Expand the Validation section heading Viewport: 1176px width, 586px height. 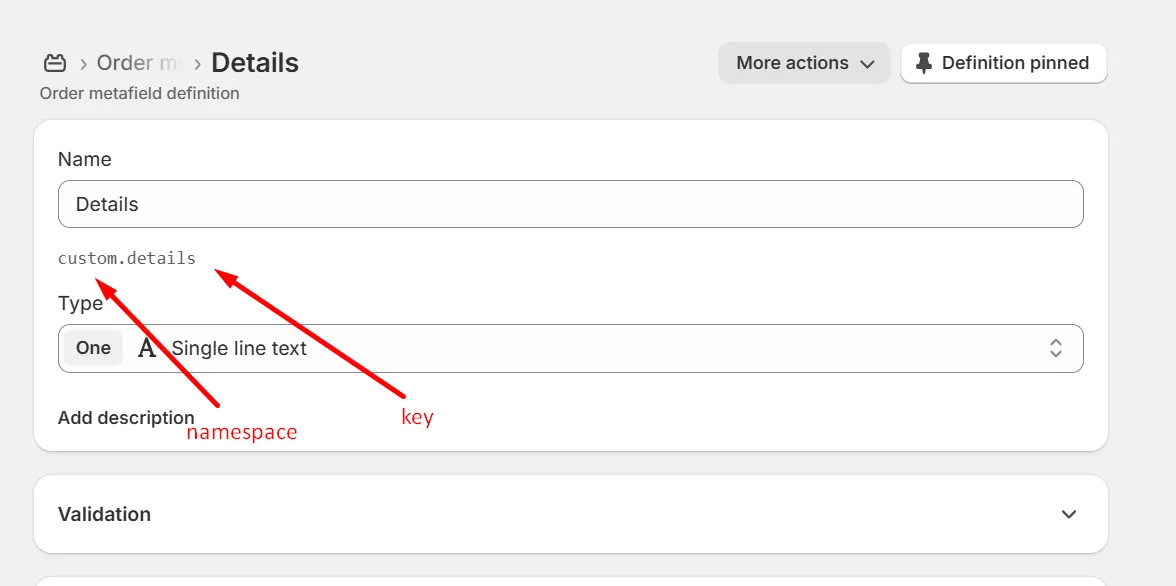pyautogui.click(x=104, y=514)
